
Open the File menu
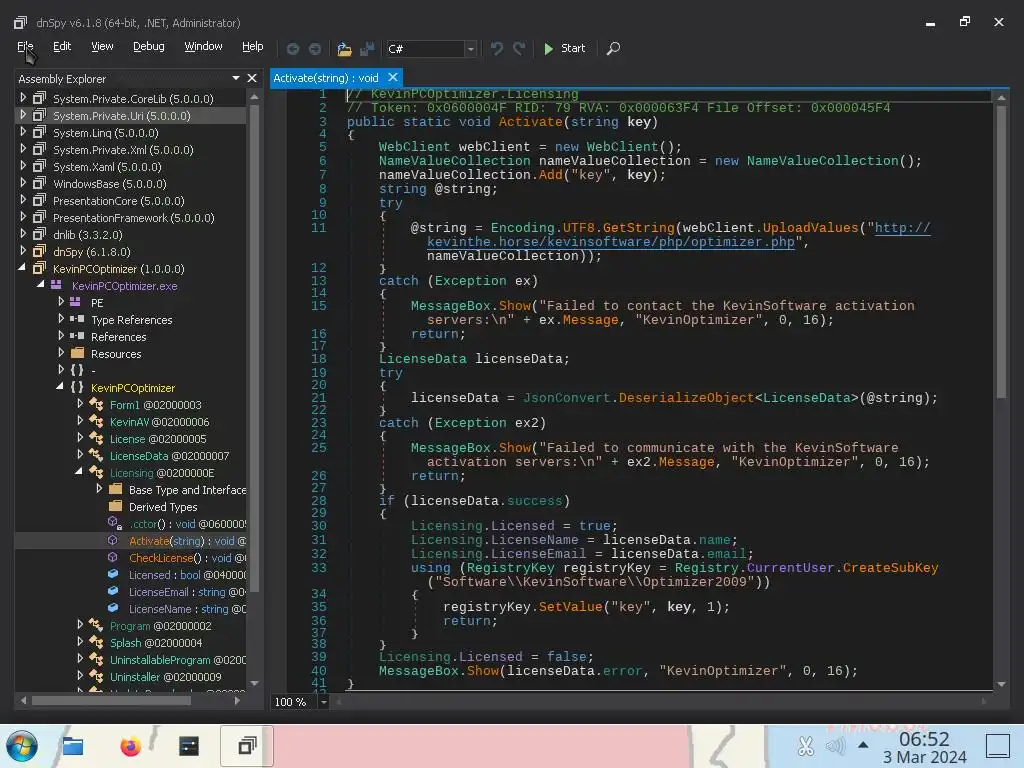[25, 46]
